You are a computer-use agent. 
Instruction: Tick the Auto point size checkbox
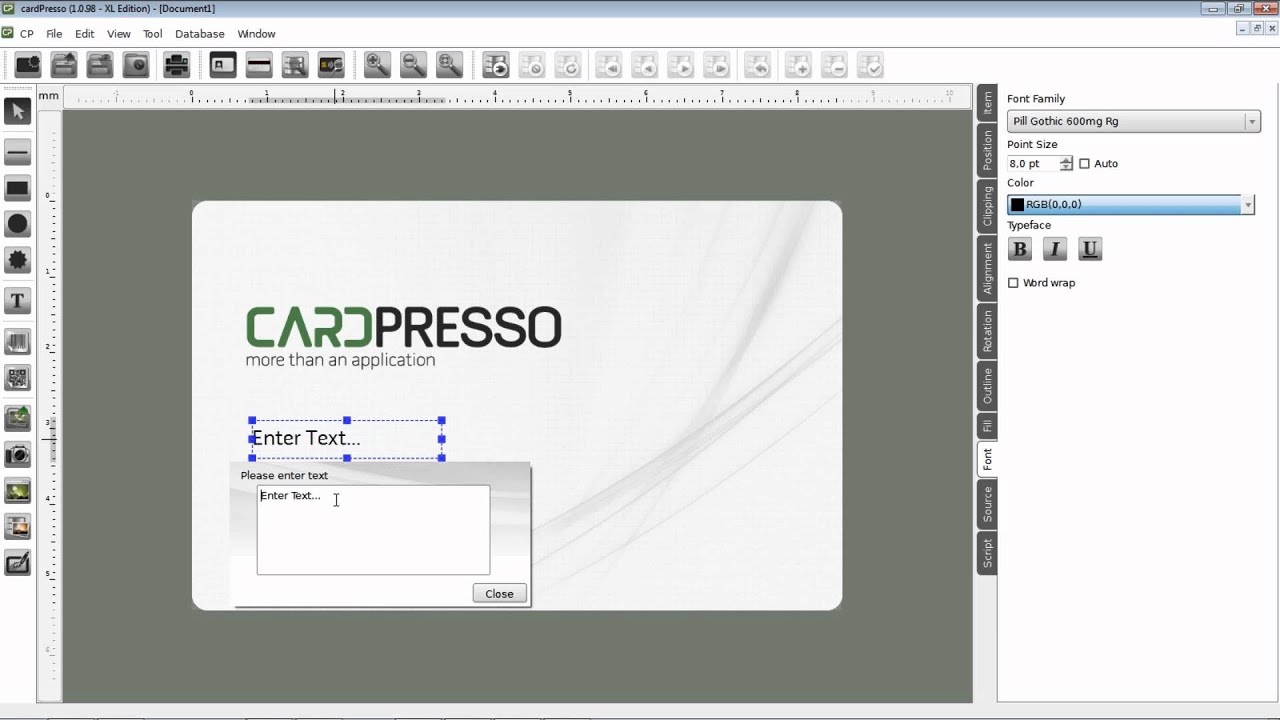tap(1084, 164)
